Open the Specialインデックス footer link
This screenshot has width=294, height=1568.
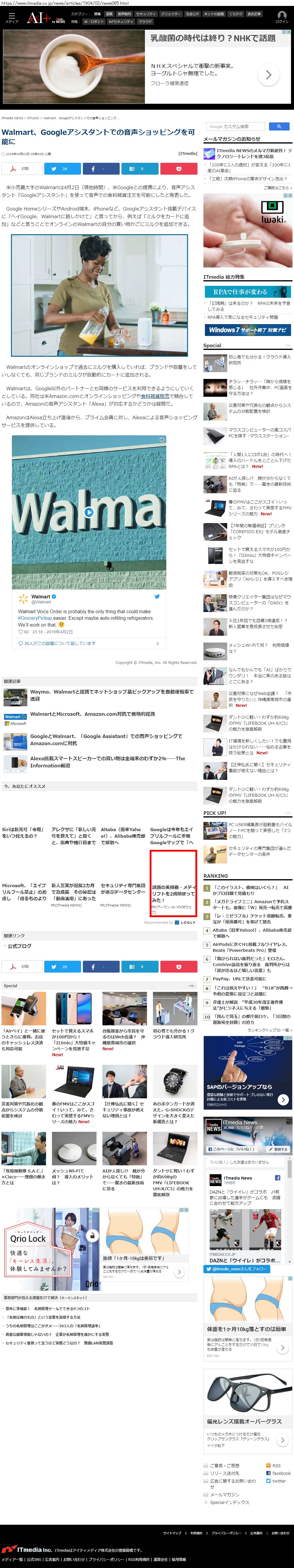pos(229,1502)
